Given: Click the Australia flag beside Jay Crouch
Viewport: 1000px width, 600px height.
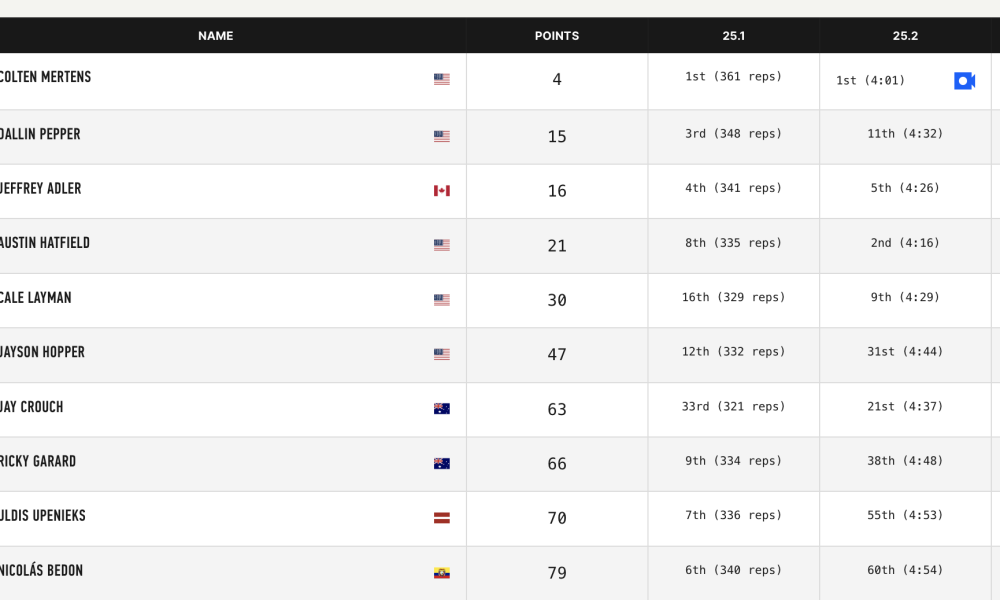Looking at the screenshot, I should [441, 408].
